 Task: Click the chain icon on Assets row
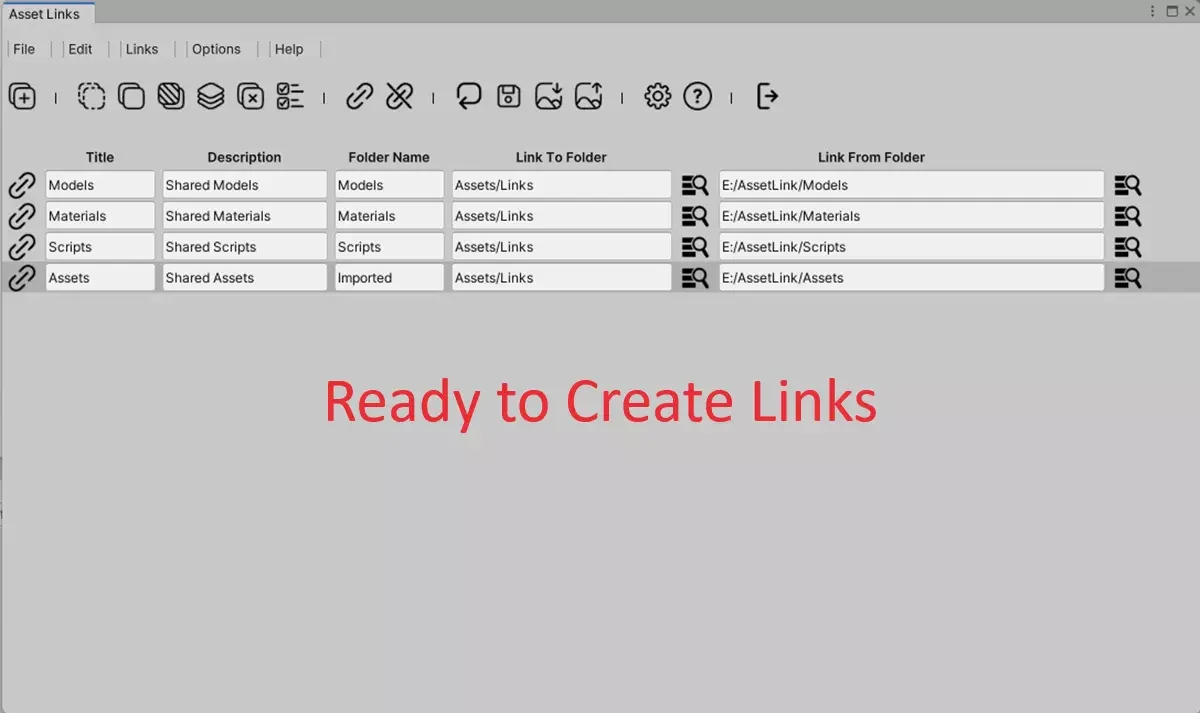point(22,278)
